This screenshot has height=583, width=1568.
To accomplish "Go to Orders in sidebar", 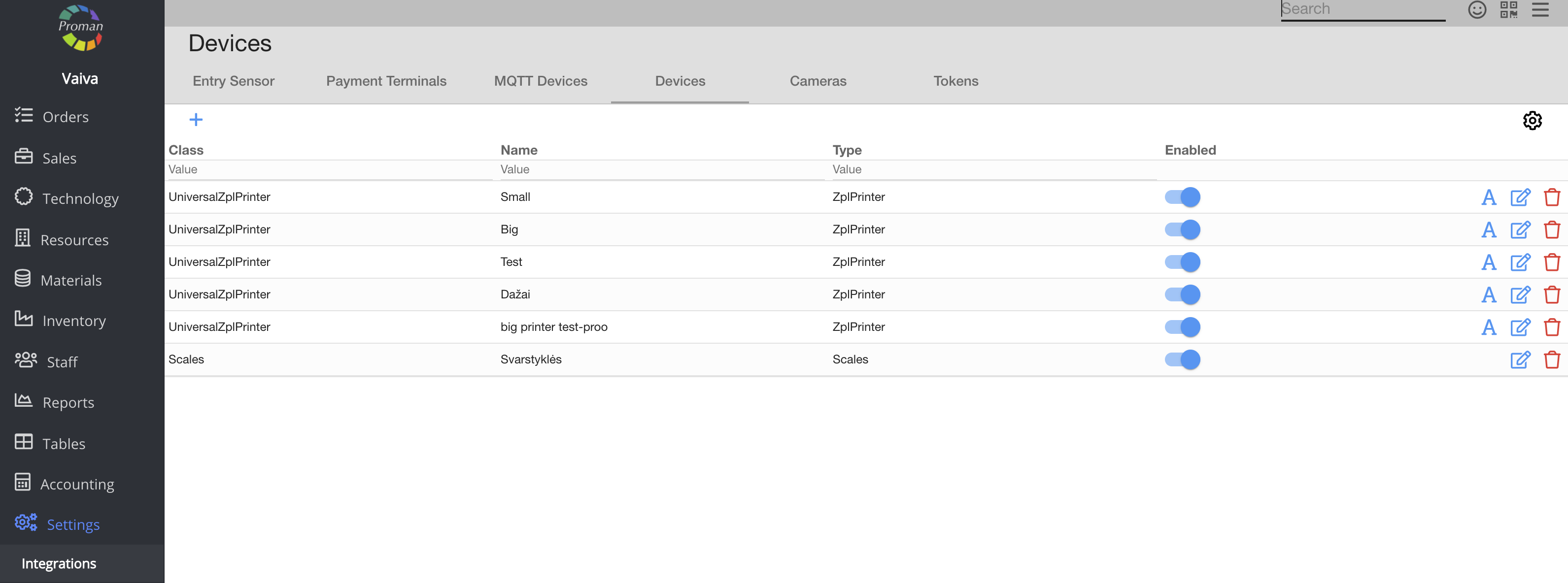I will tap(65, 117).
